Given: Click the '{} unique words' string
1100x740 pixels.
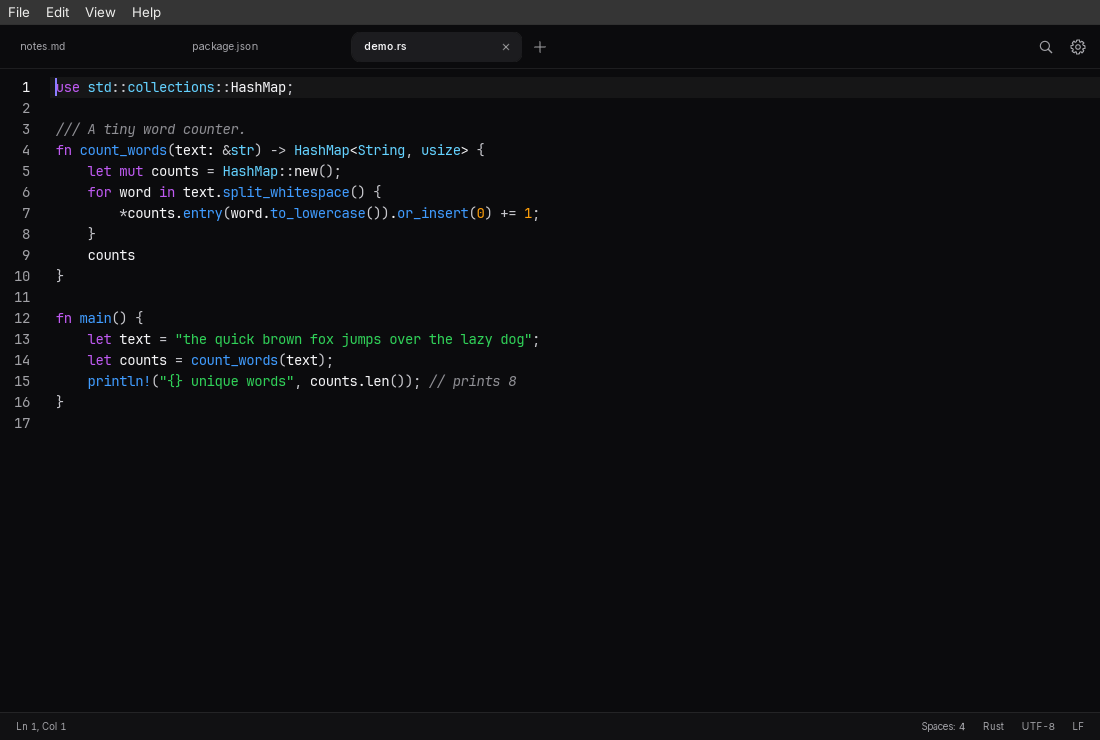Looking at the screenshot, I should click(x=227, y=382).
